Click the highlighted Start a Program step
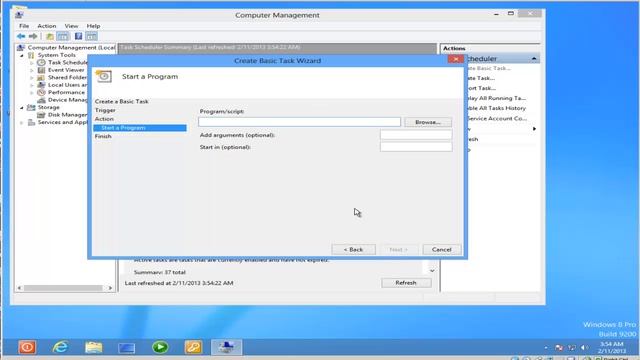The width and height of the screenshot is (640, 360). click(140, 128)
